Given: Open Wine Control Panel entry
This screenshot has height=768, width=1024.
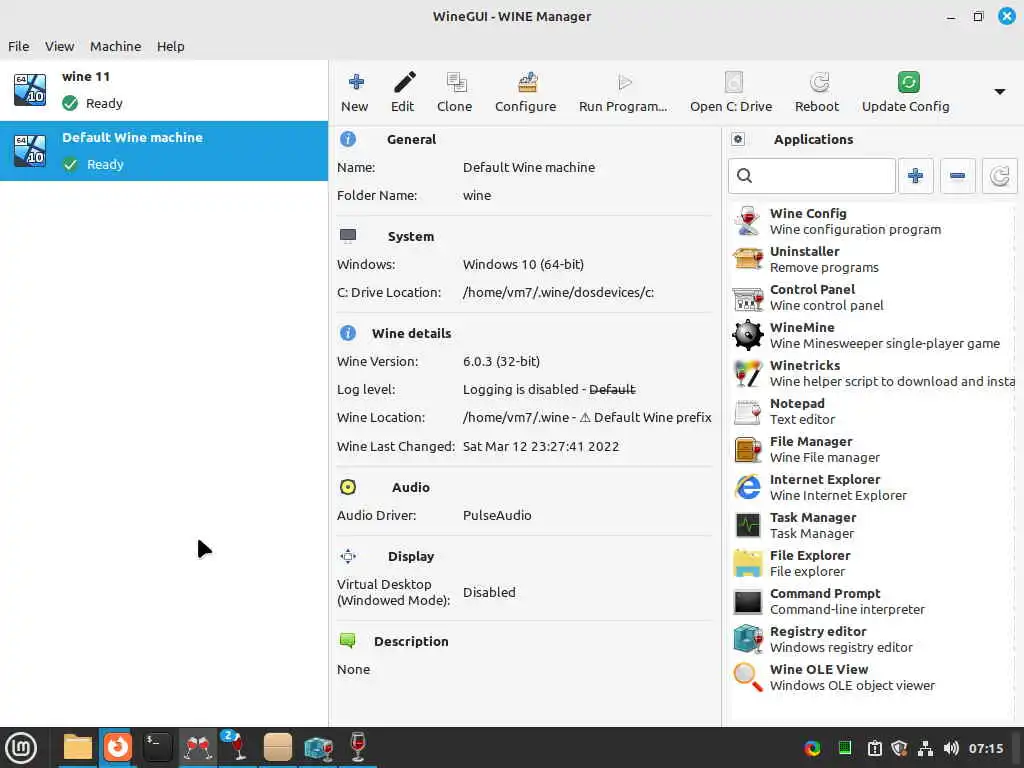Looking at the screenshot, I should pos(873,297).
